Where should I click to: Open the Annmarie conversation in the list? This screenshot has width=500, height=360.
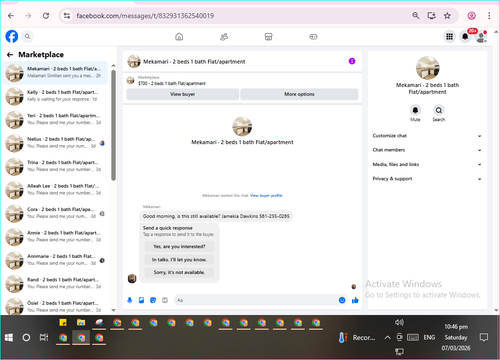[x=55, y=260]
